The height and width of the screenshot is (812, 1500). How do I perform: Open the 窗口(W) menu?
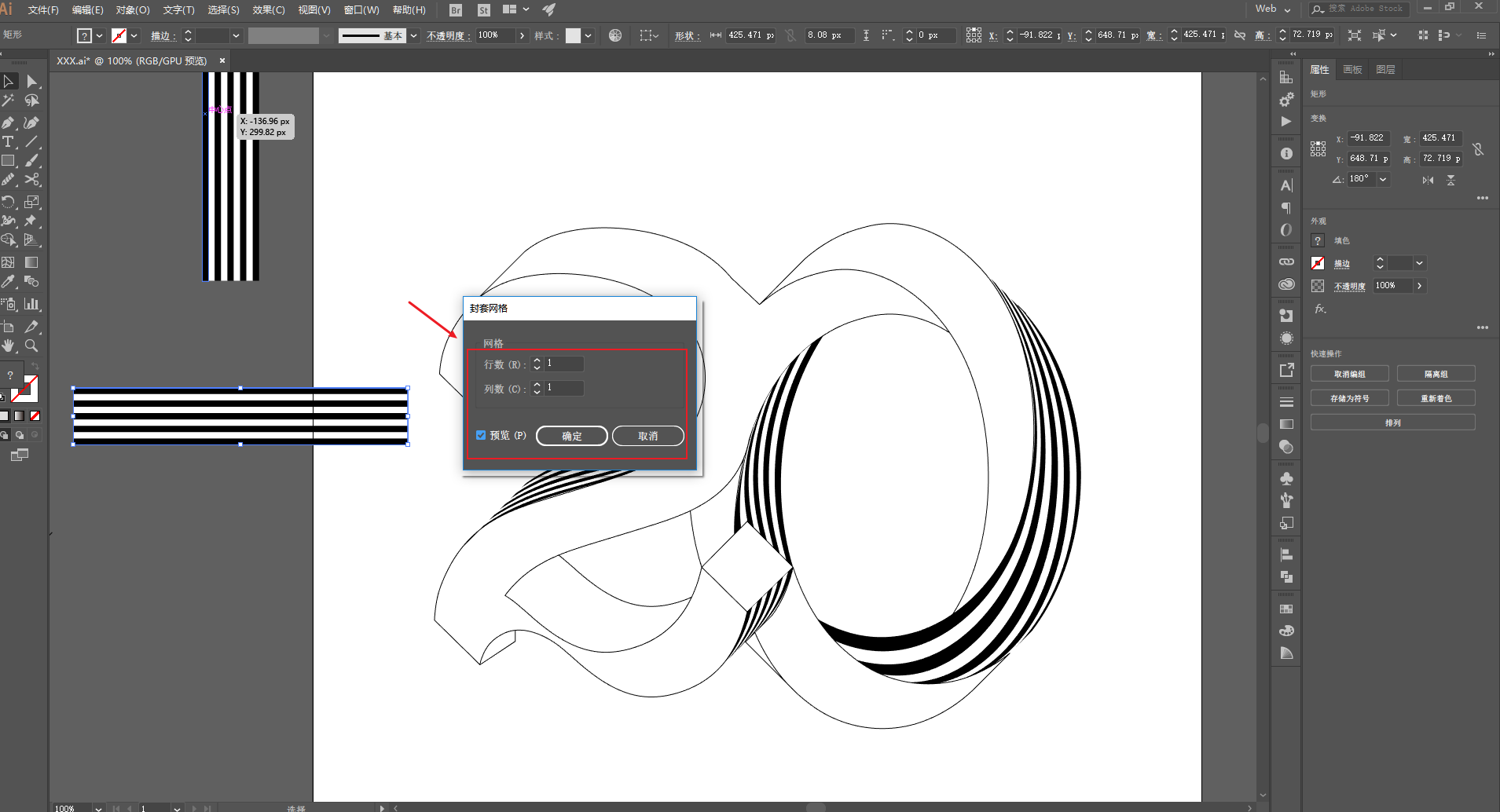tap(361, 10)
